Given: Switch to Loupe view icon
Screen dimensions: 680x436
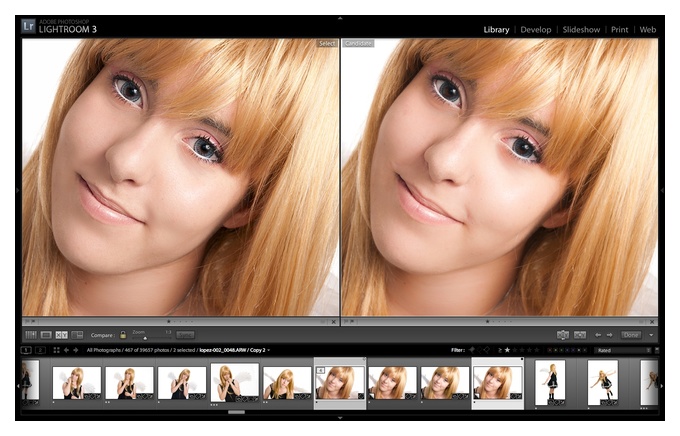Looking at the screenshot, I should click(46, 335).
